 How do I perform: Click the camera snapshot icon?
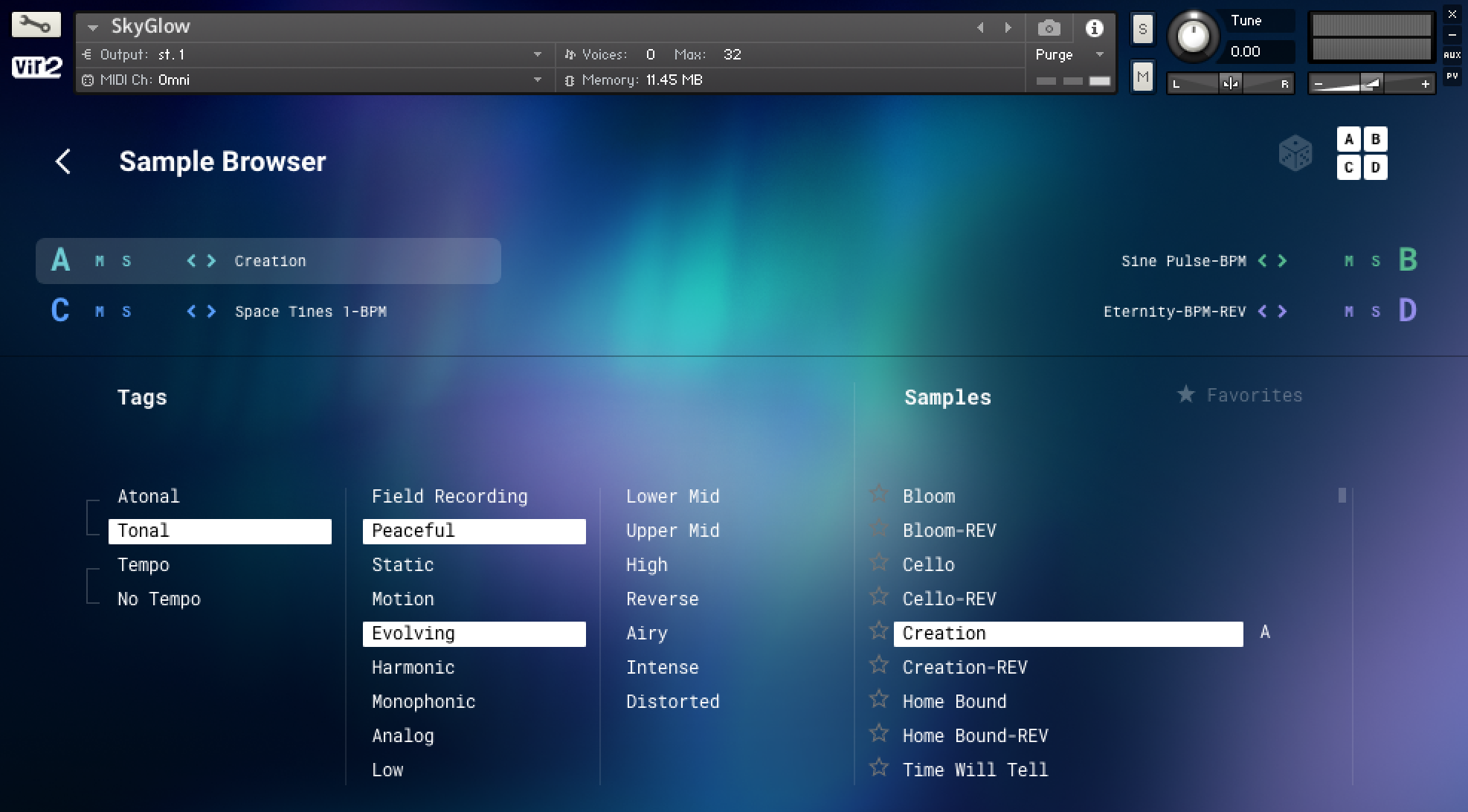1049,28
